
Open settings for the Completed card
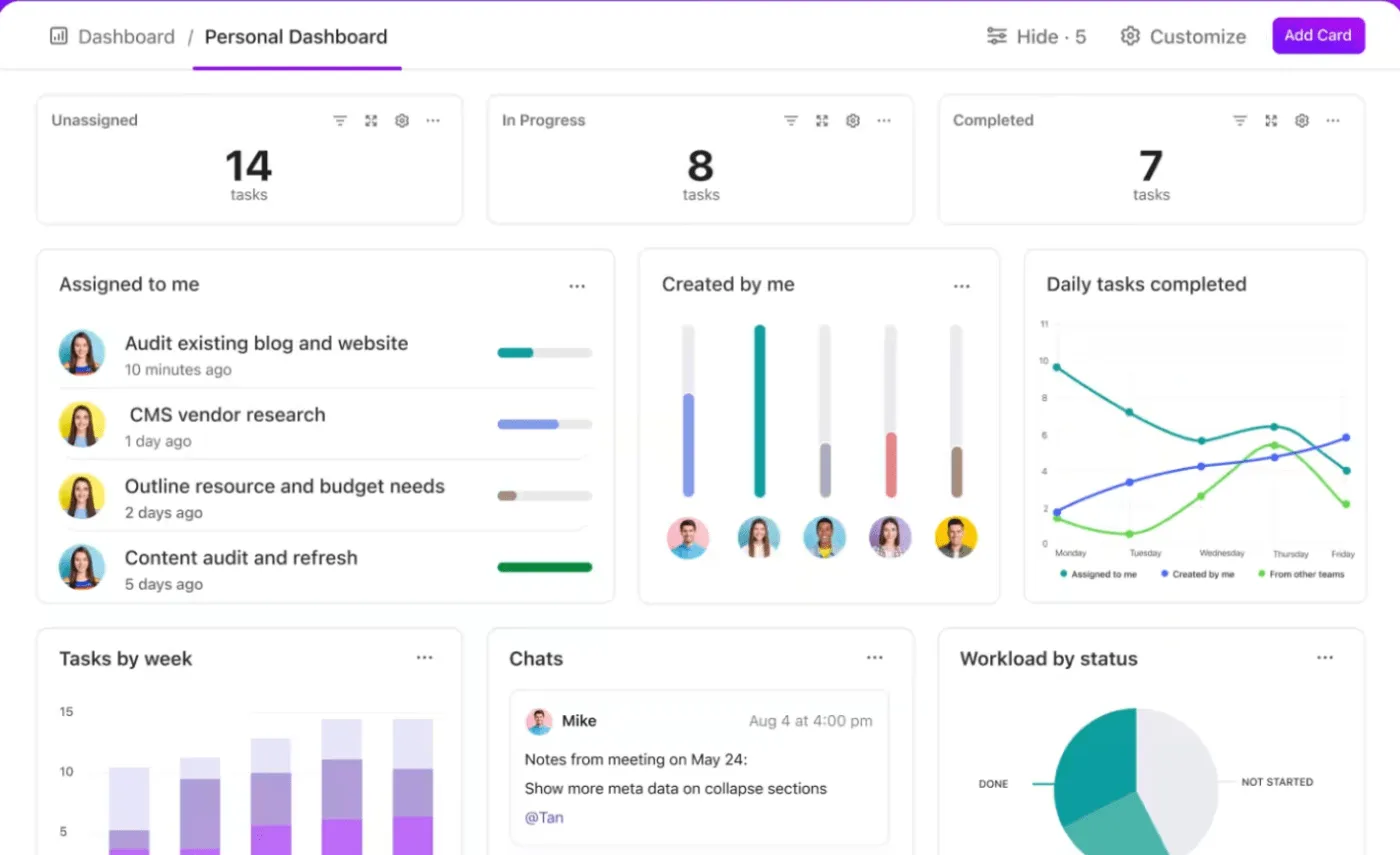[x=1302, y=120]
